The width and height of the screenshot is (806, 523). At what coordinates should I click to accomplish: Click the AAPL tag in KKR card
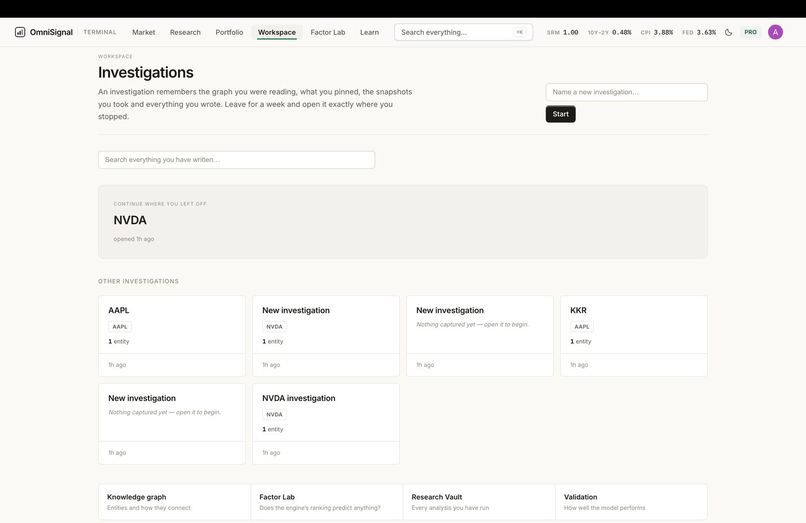point(582,327)
